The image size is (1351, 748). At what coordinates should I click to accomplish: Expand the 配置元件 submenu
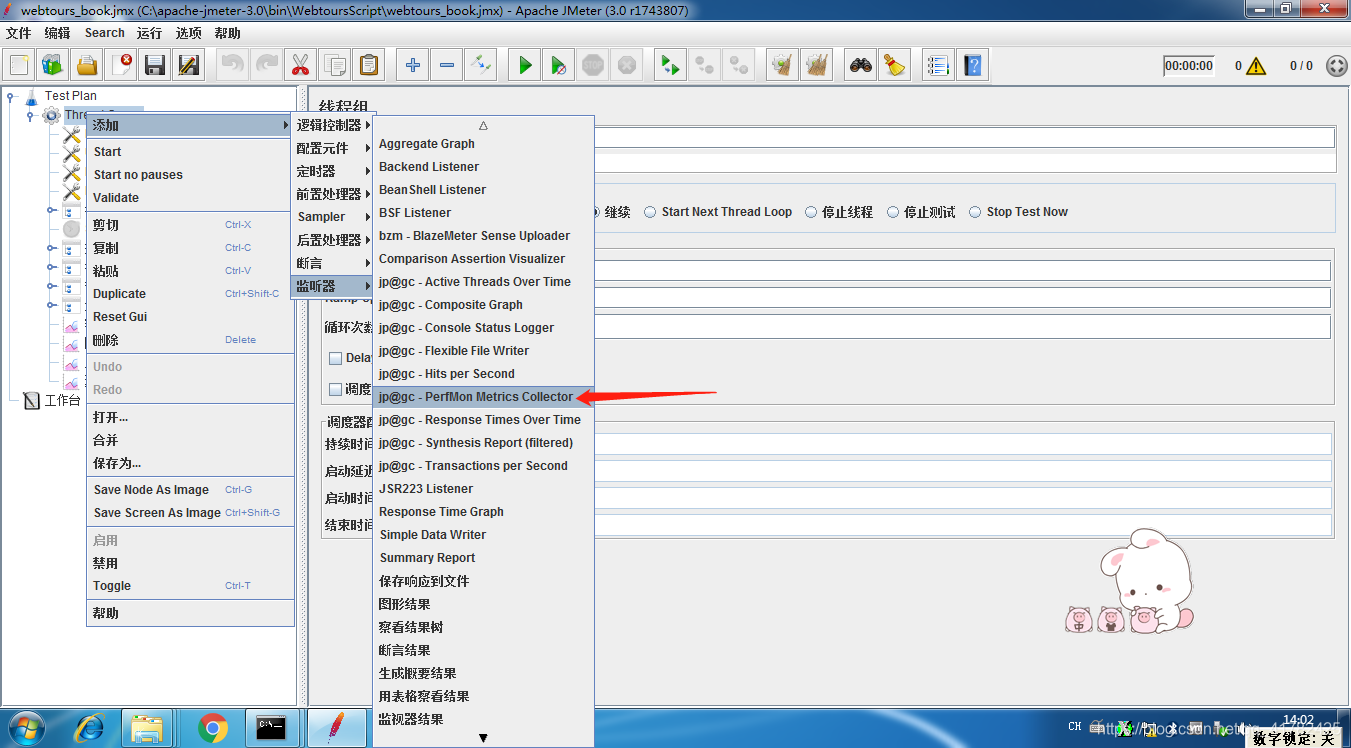(333, 148)
